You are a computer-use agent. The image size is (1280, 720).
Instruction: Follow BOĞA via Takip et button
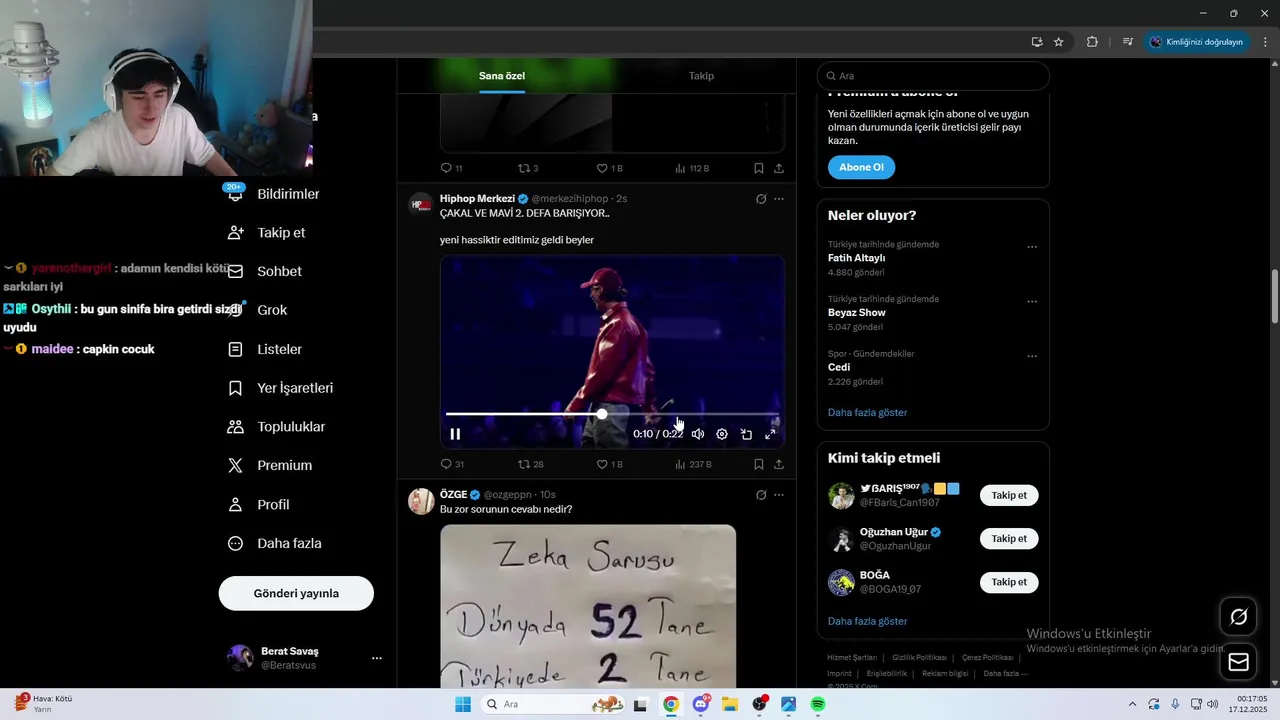(x=1009, y=582)
